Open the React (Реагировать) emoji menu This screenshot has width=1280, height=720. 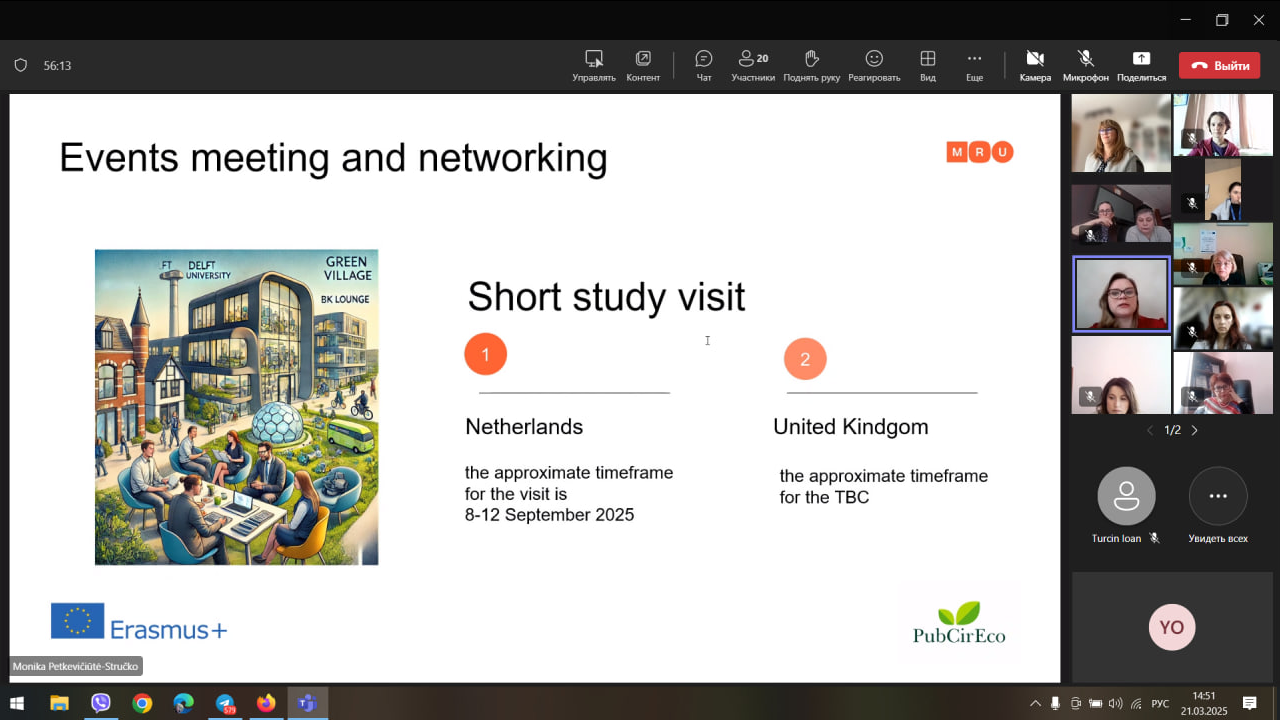(874, 65)
